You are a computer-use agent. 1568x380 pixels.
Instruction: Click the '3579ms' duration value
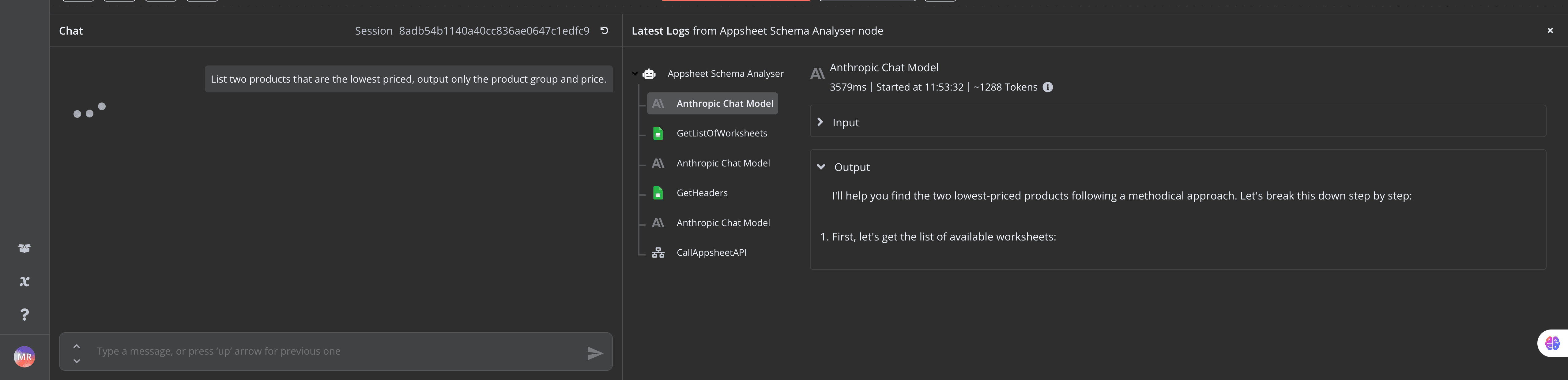848,87
